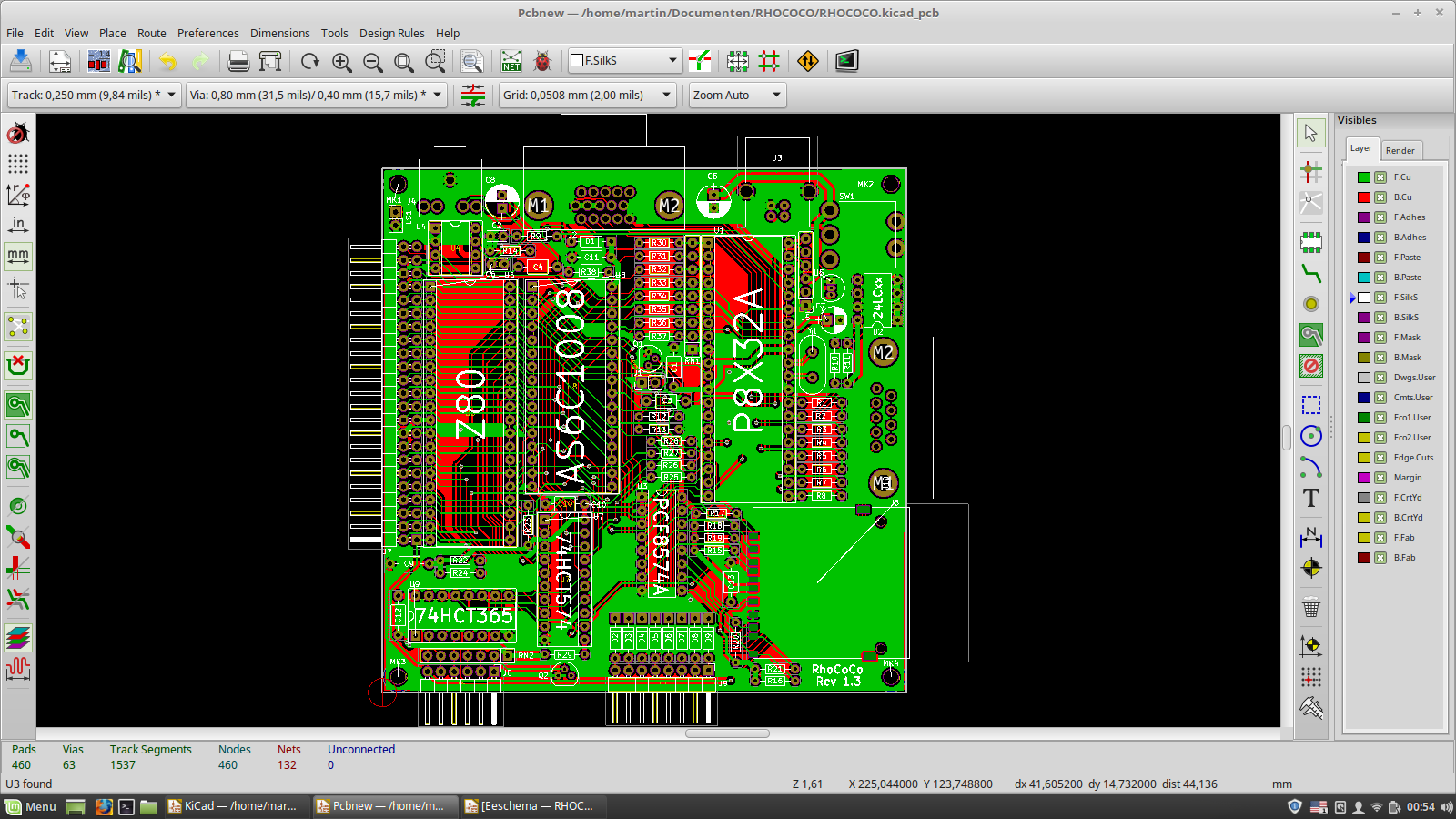Switch to KiCad taskbar window

coord(236,806)
